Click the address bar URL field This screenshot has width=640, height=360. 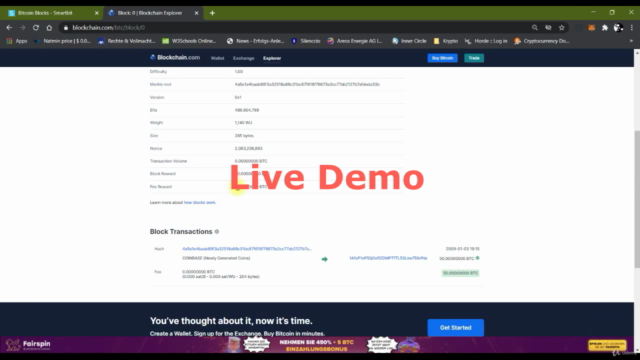click(294, 28)
